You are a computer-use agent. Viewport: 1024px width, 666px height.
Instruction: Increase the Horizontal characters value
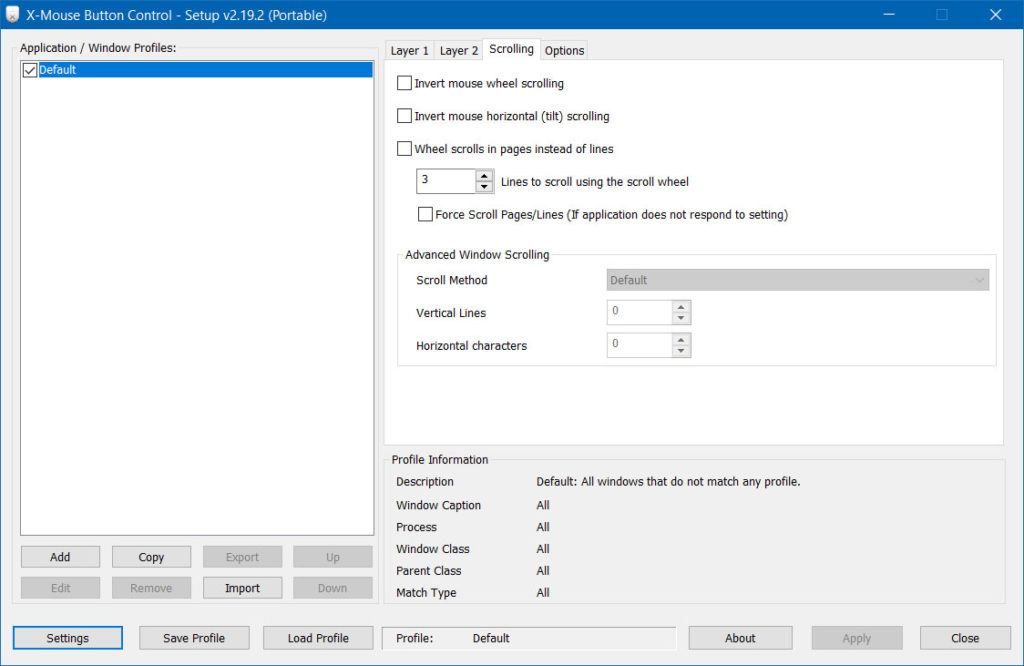click(x=681, y=341)
